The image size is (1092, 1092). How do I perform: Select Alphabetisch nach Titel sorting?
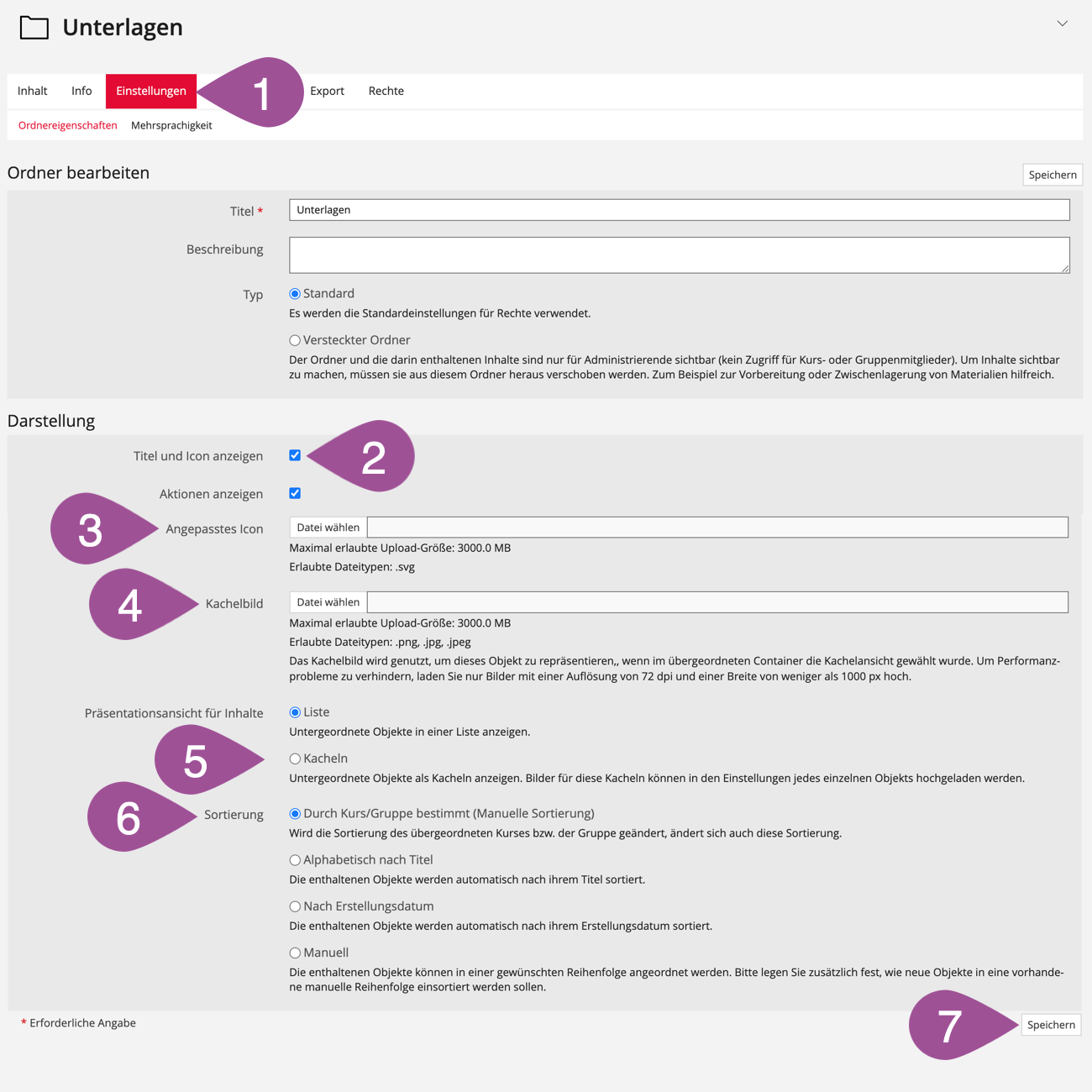295,860
